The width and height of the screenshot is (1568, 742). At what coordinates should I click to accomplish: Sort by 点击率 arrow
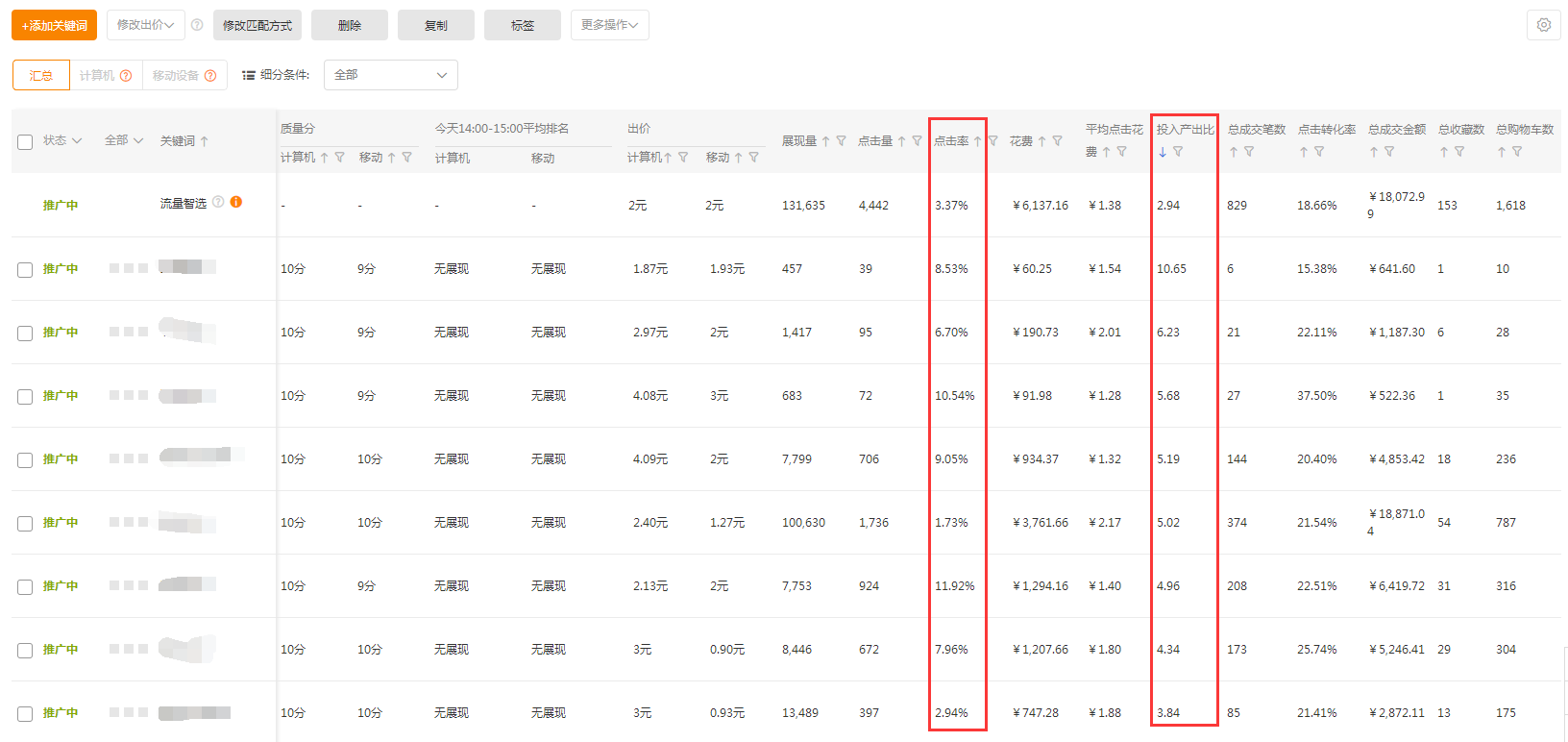[977, 141]
